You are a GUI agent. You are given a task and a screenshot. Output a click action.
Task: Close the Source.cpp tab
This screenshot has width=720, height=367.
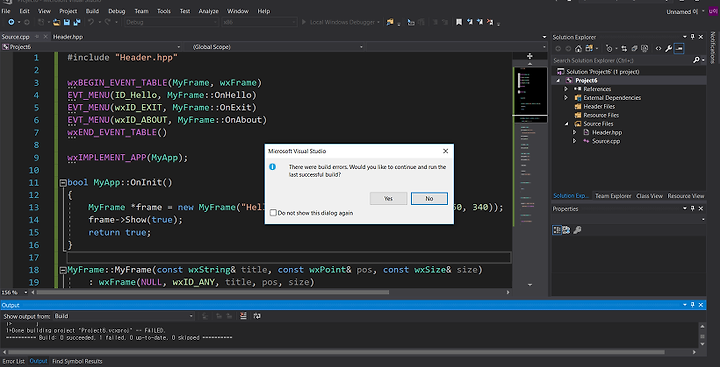[45, 37]
